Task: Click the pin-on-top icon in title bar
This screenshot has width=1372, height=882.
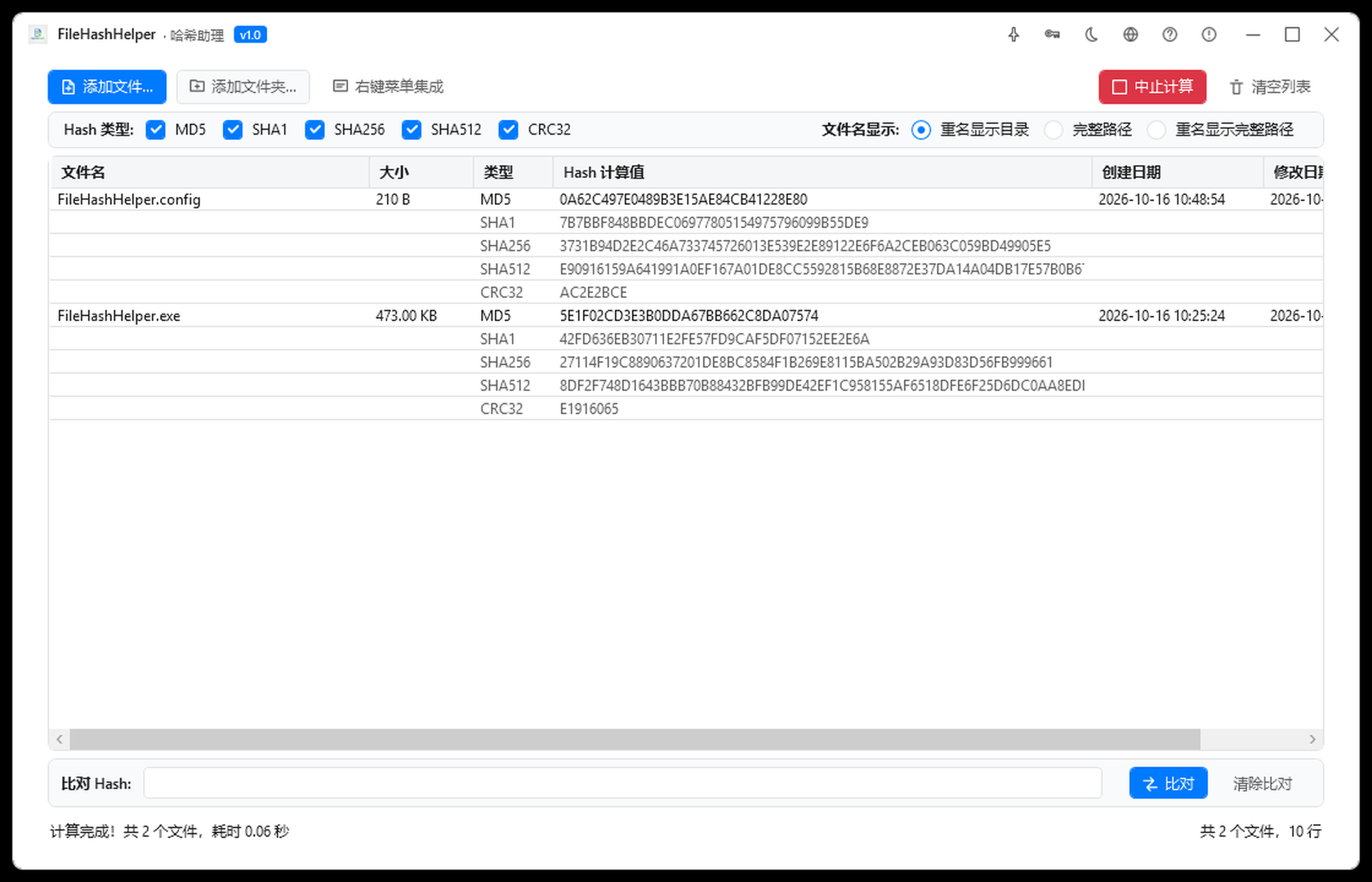Action: [1013, 34]
